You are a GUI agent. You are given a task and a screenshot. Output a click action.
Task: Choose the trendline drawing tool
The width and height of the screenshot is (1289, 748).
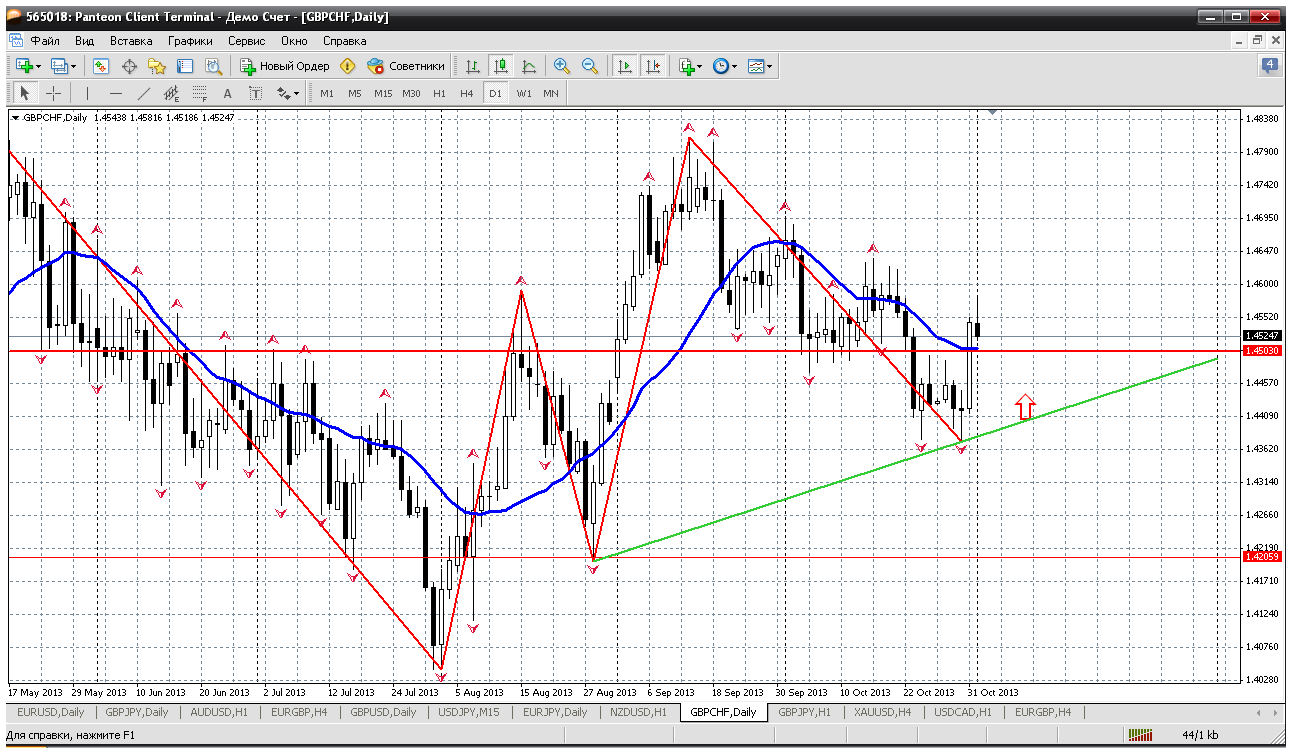(x=144, y=93)
